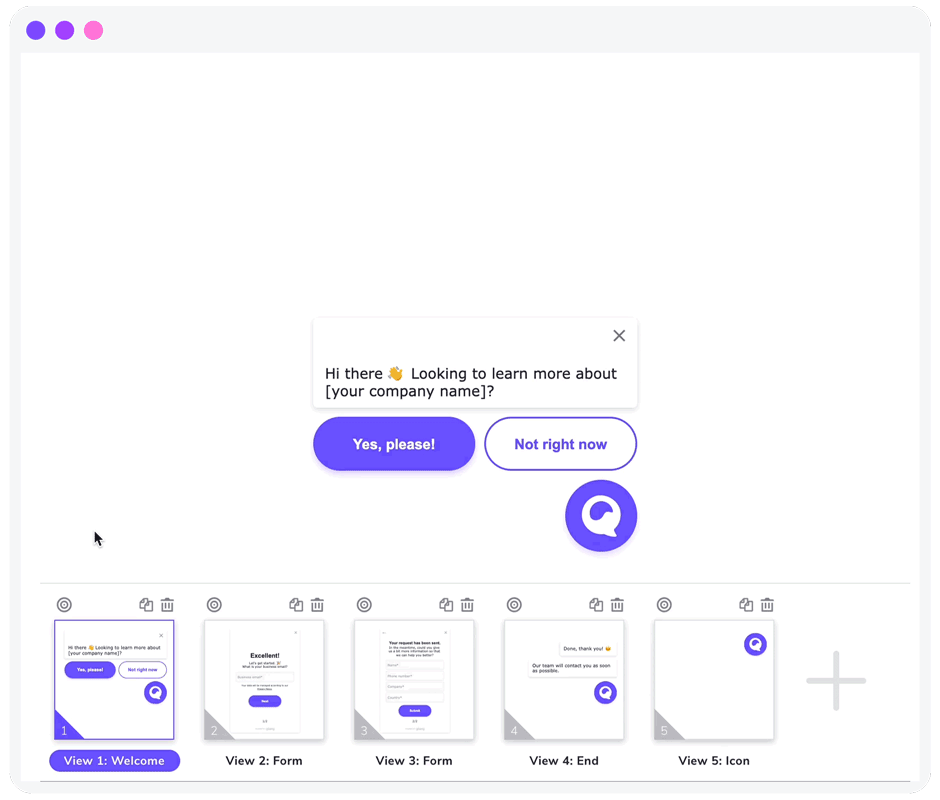This screenshot has width=940, height=800.
Task: Mark View 1 as start using the target icon
Action: click(x=65, y=604)
